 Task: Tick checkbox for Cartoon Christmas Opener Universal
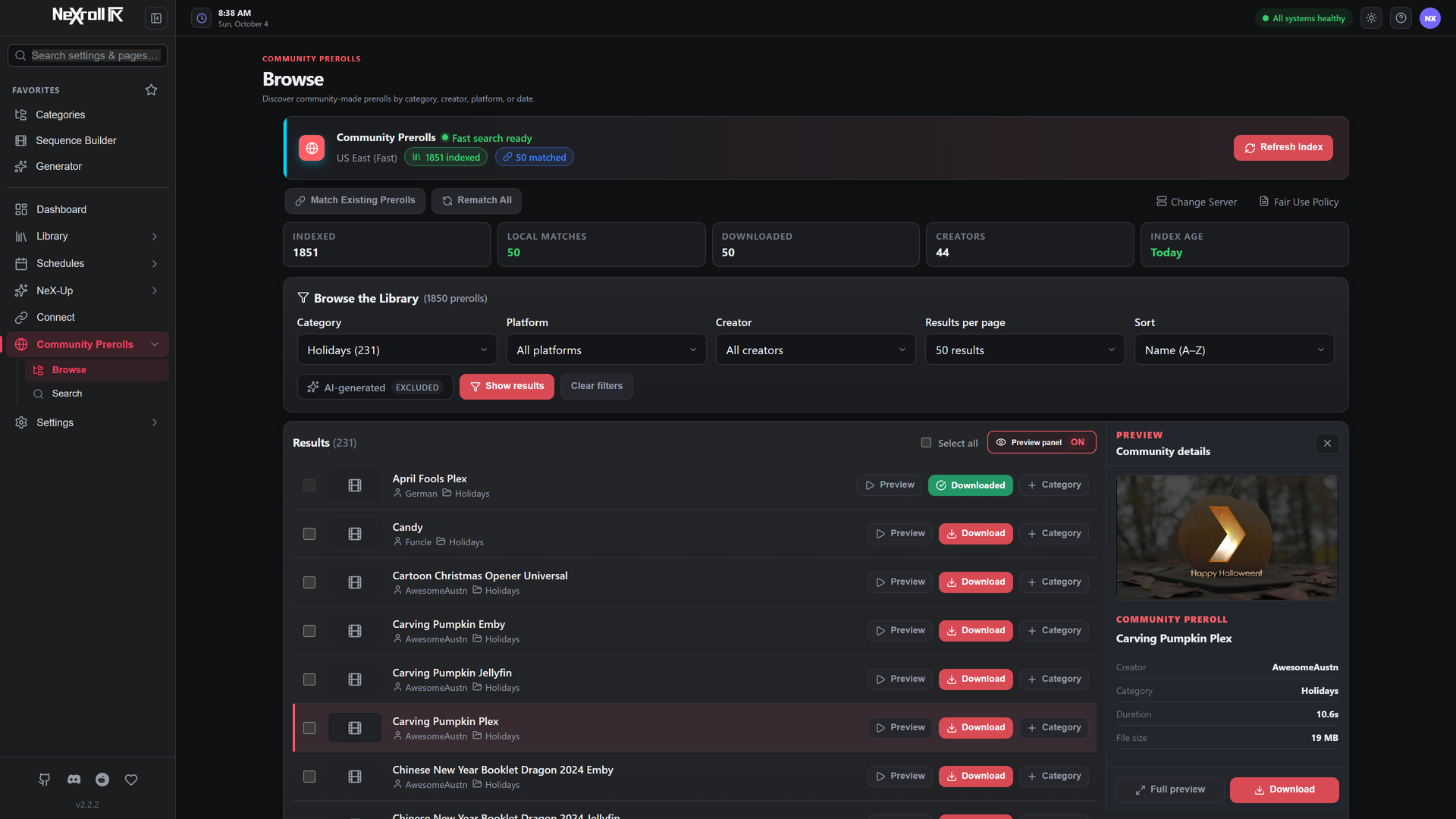[309, 582]
